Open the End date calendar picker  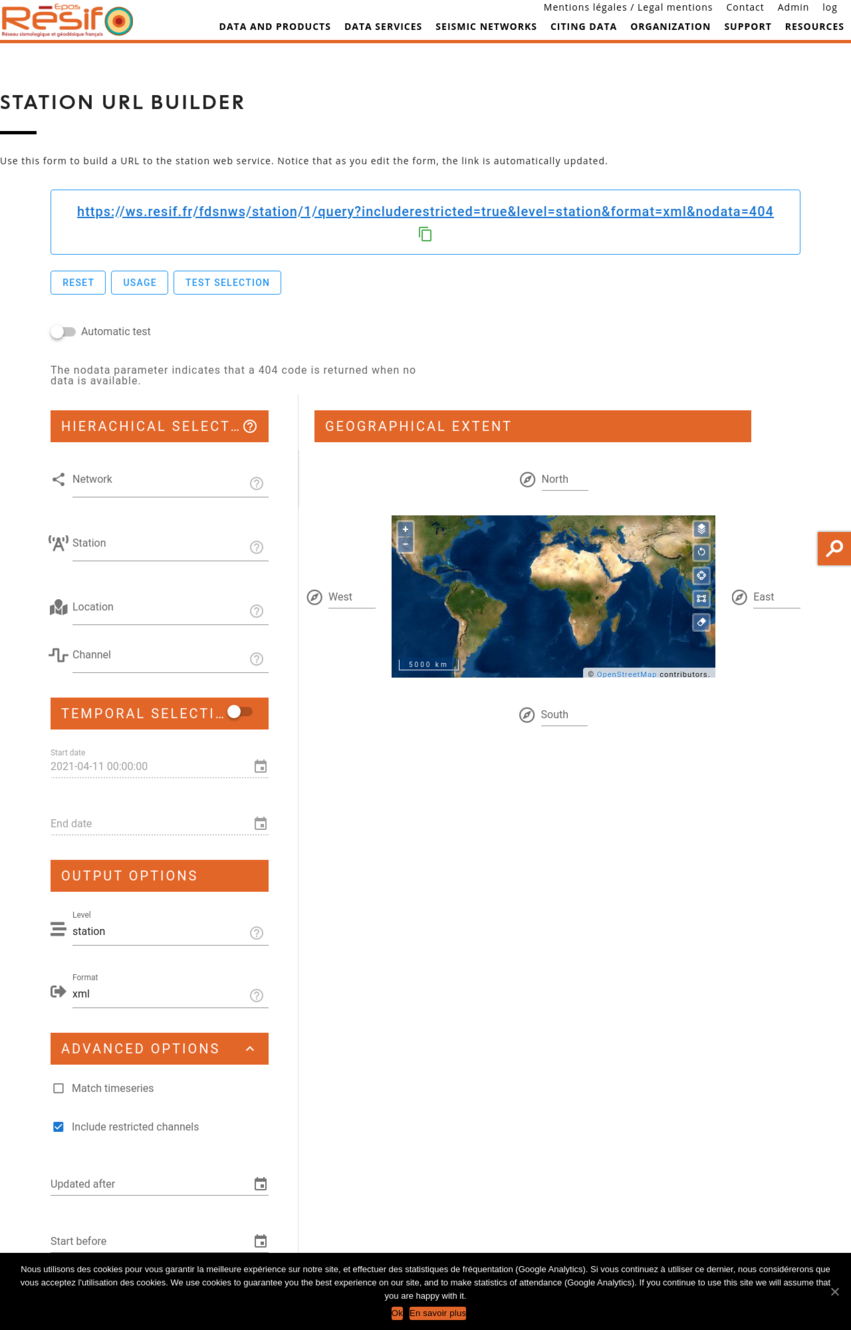coord(260,823)
